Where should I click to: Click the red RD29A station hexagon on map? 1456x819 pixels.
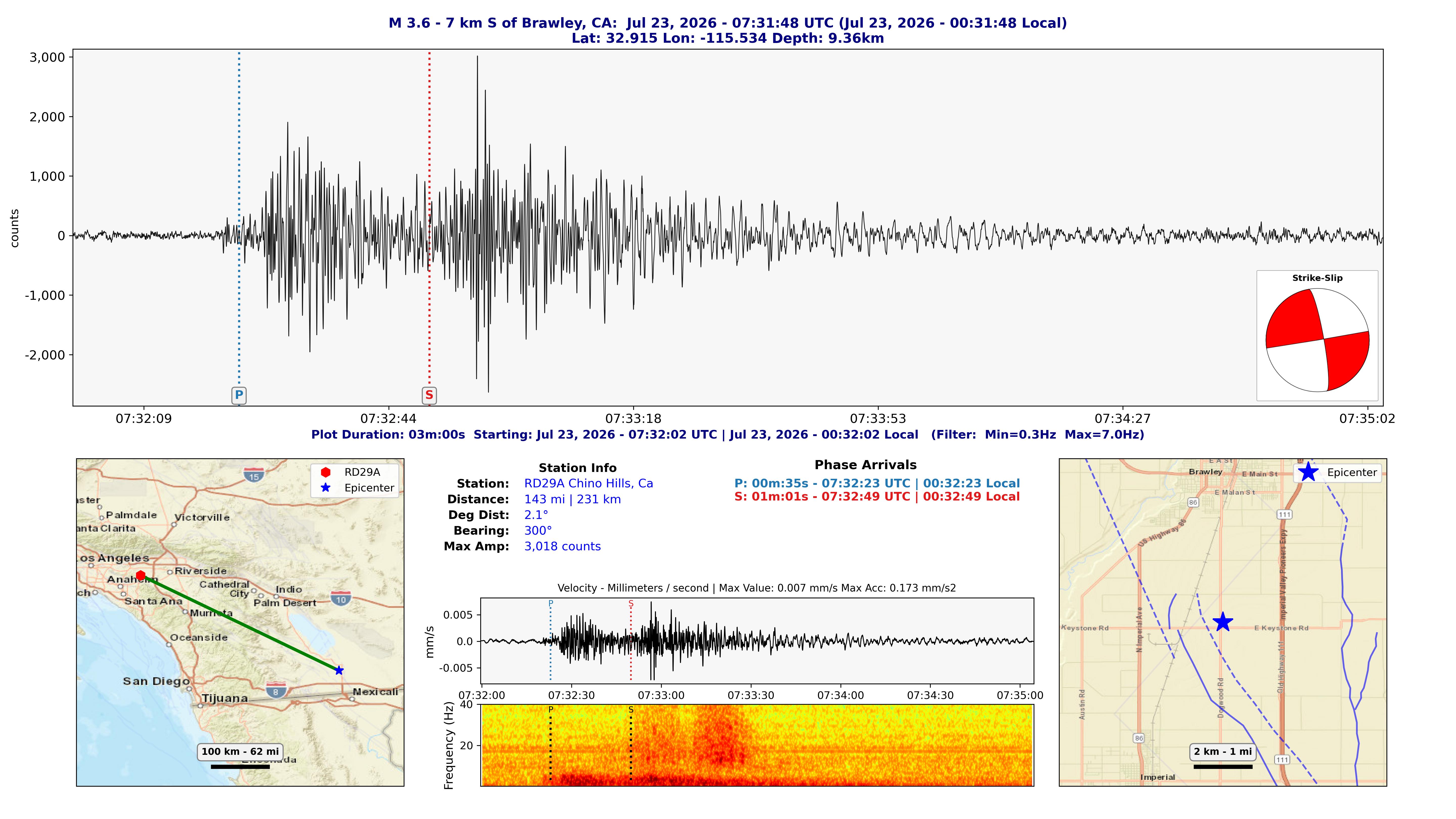[x=141, y=575]
